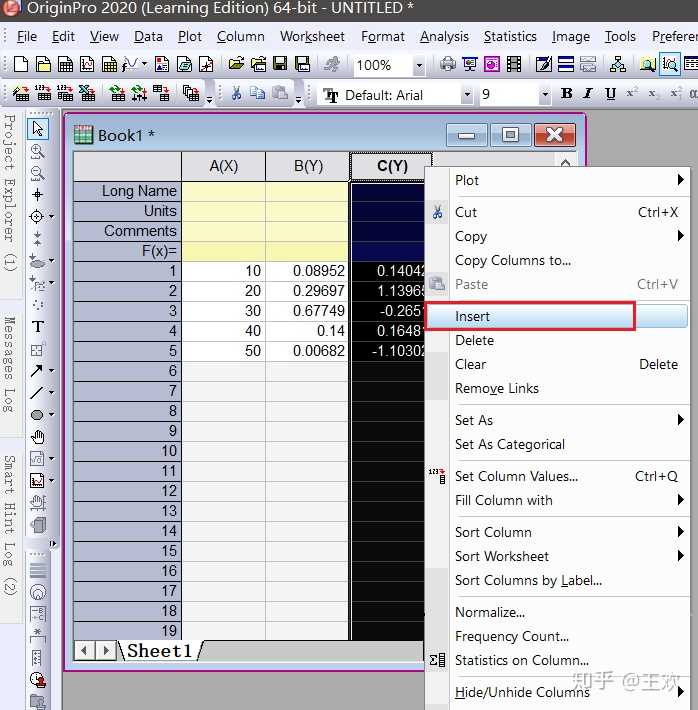Toggle Bold text formatting
698x710 pixels.
[566, 94]
